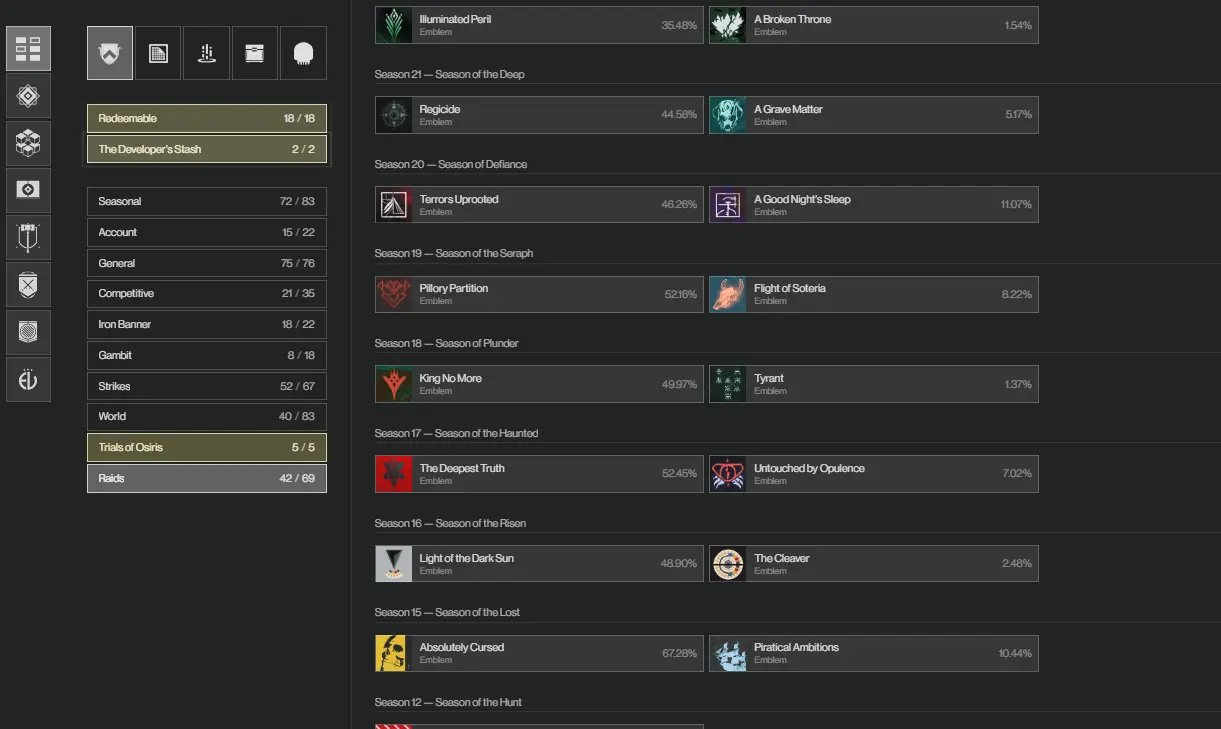Click the Tyrant emblem icon
The width and height of the screenshot is (1221, 729).
point(728,384)
